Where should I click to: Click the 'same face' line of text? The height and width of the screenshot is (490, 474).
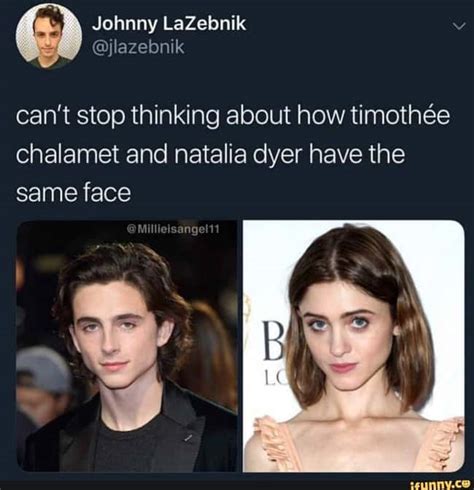[x=73, y=193]
